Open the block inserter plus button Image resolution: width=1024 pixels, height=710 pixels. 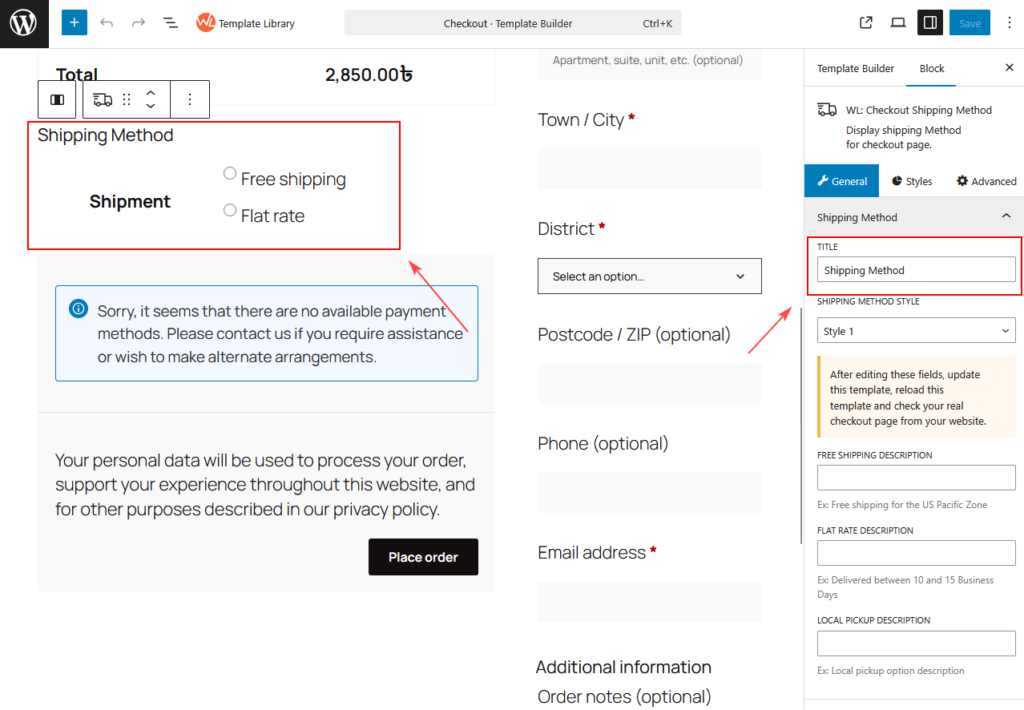tap(73, 22)
